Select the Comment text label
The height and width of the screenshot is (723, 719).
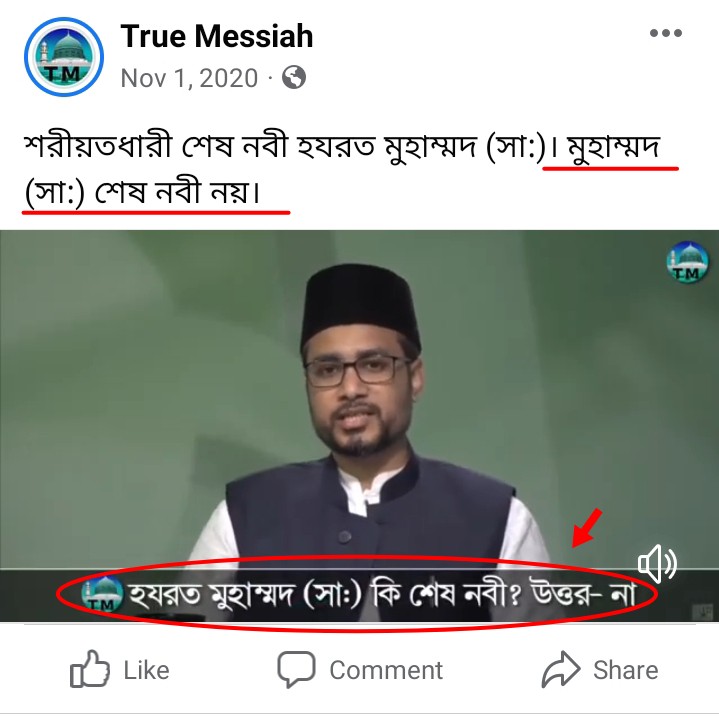point(386,670)
